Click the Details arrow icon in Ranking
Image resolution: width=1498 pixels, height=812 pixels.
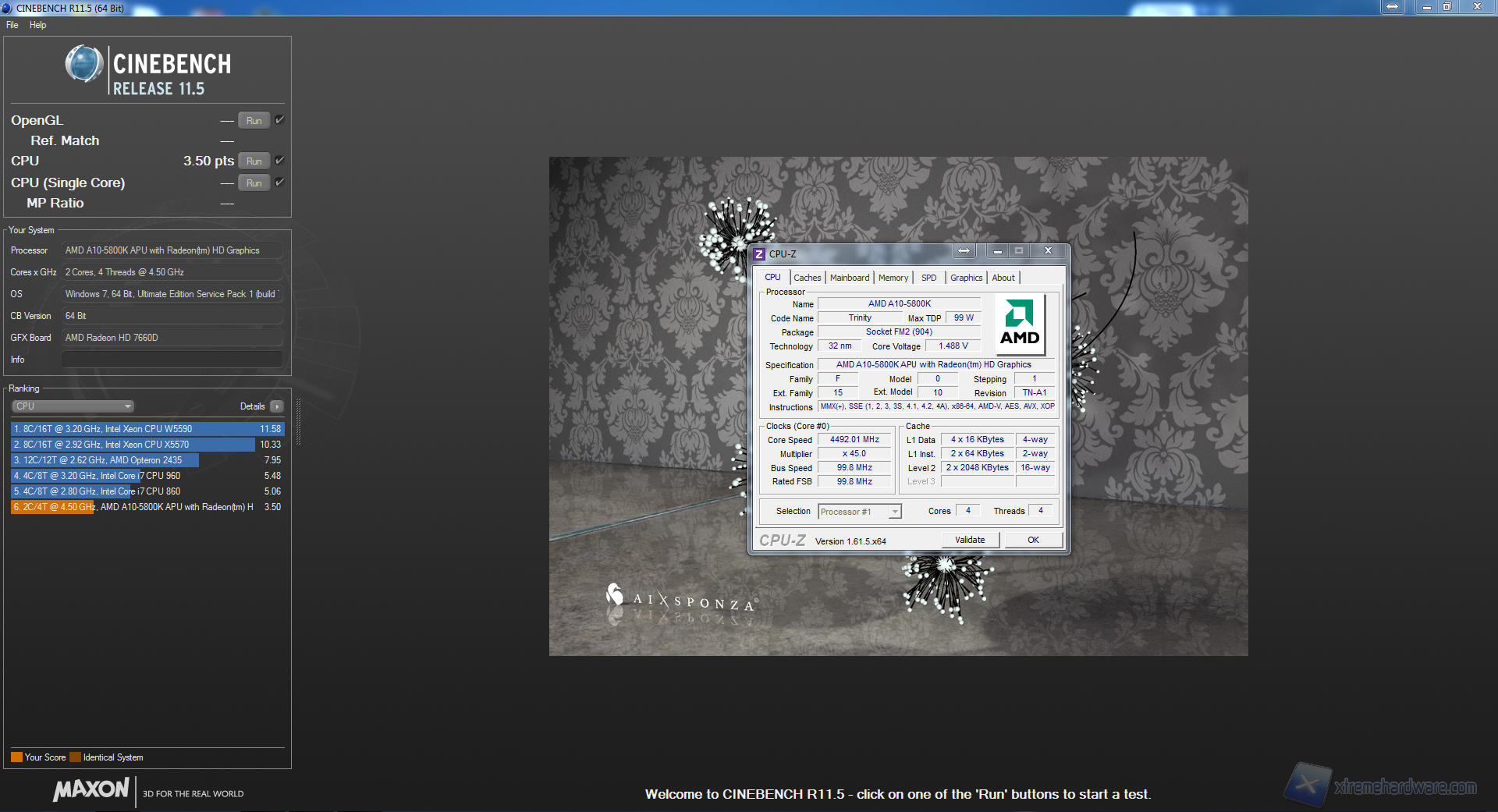tap(277, 406)
